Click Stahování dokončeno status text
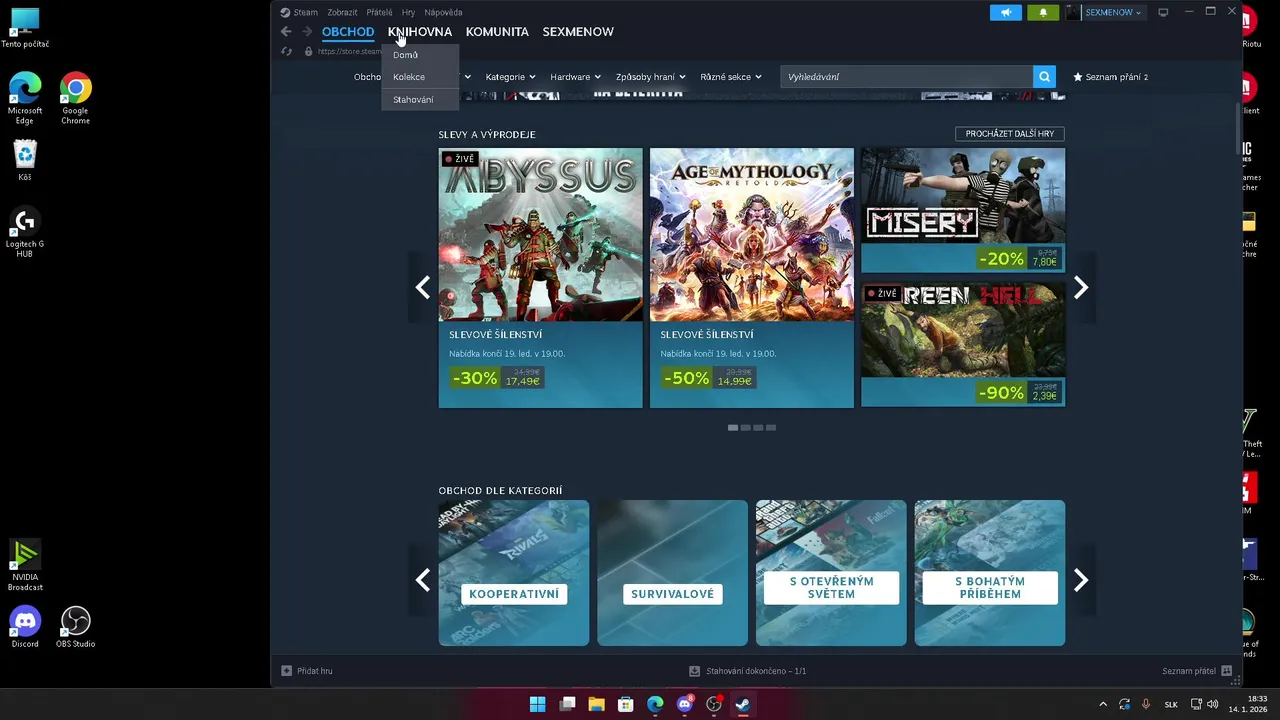The height and width of the screenshot is (720, 1280). click(756, 671)
